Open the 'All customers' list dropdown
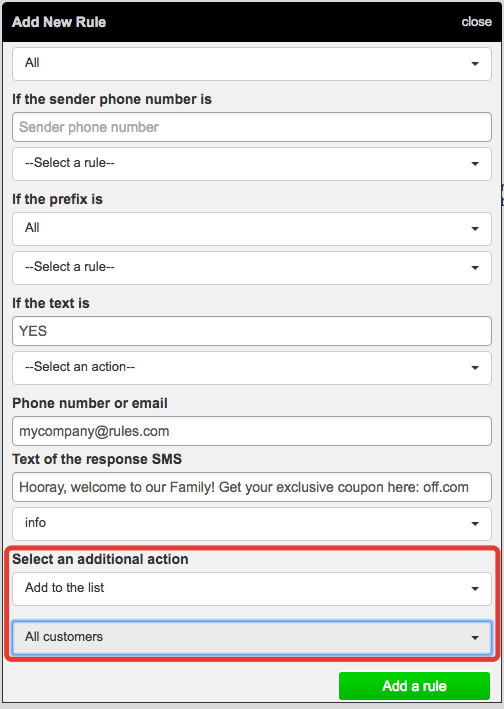Screen dimensions: 504x709 252,638
